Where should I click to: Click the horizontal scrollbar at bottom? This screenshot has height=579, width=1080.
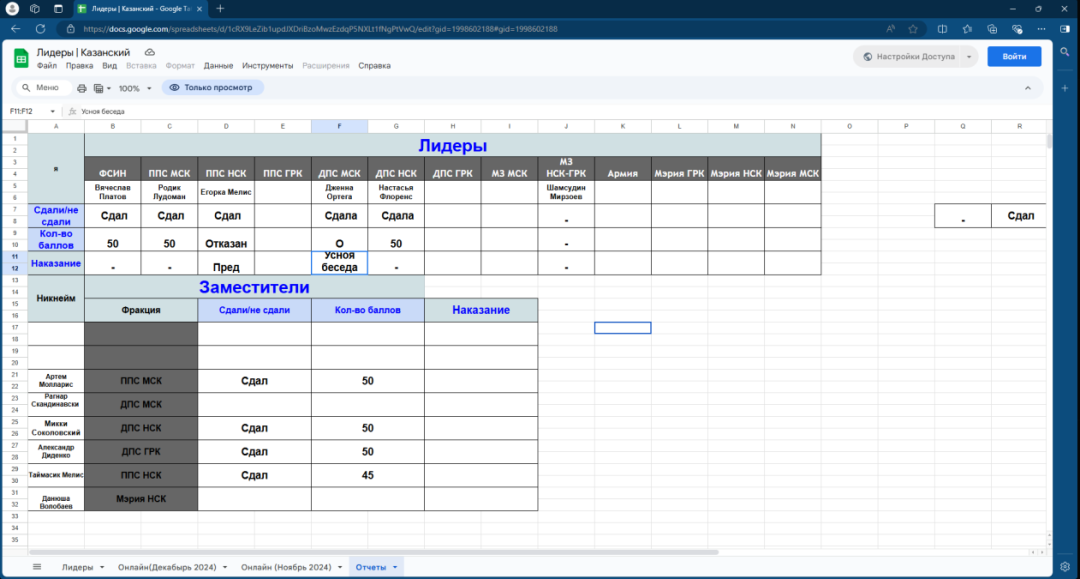pyautogui.click(x=373, y=552)
